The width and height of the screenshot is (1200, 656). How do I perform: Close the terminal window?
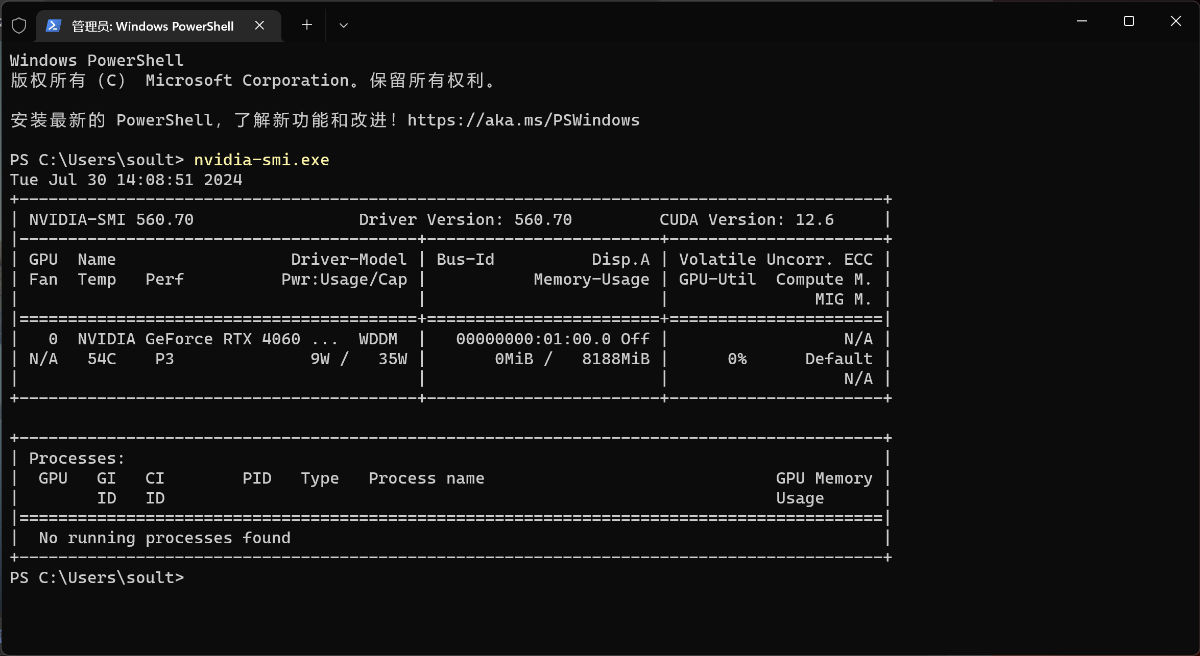click(1175, 21)
